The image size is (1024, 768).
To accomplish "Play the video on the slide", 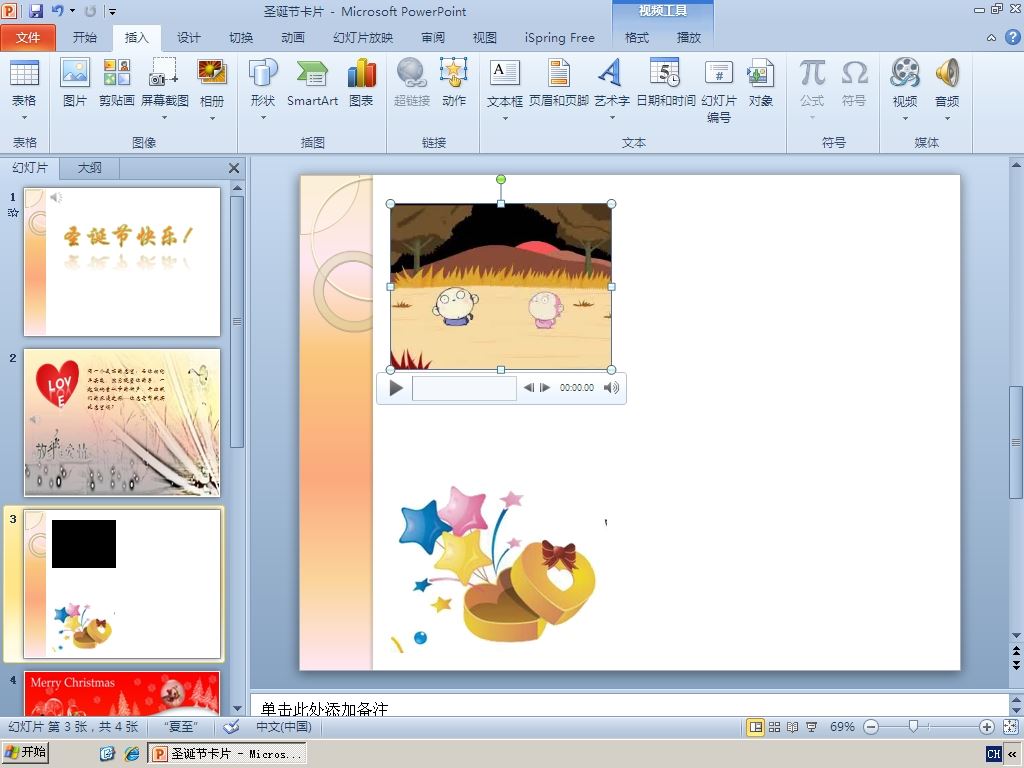I will click(396, 388).
